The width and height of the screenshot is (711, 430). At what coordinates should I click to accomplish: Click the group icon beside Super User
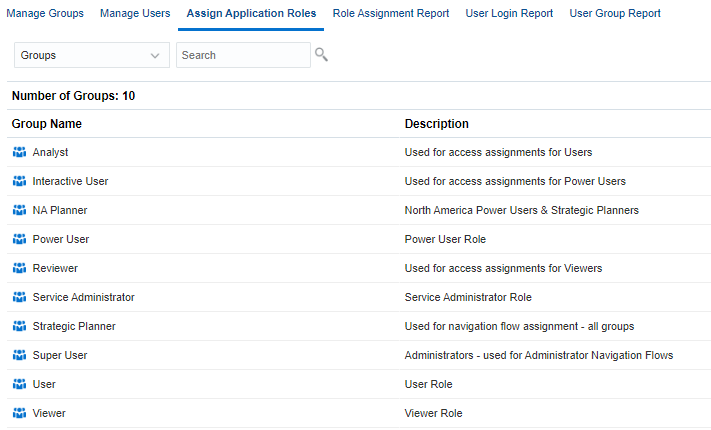[19, 355]
